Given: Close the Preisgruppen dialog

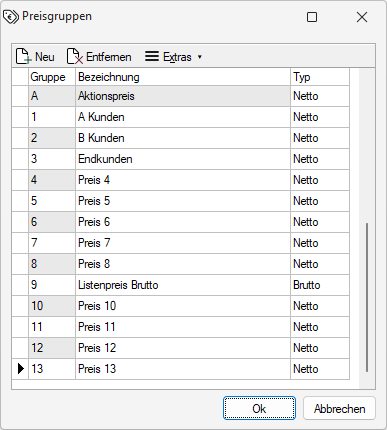Looking at the screenshot, I should [x=362, y=17].
